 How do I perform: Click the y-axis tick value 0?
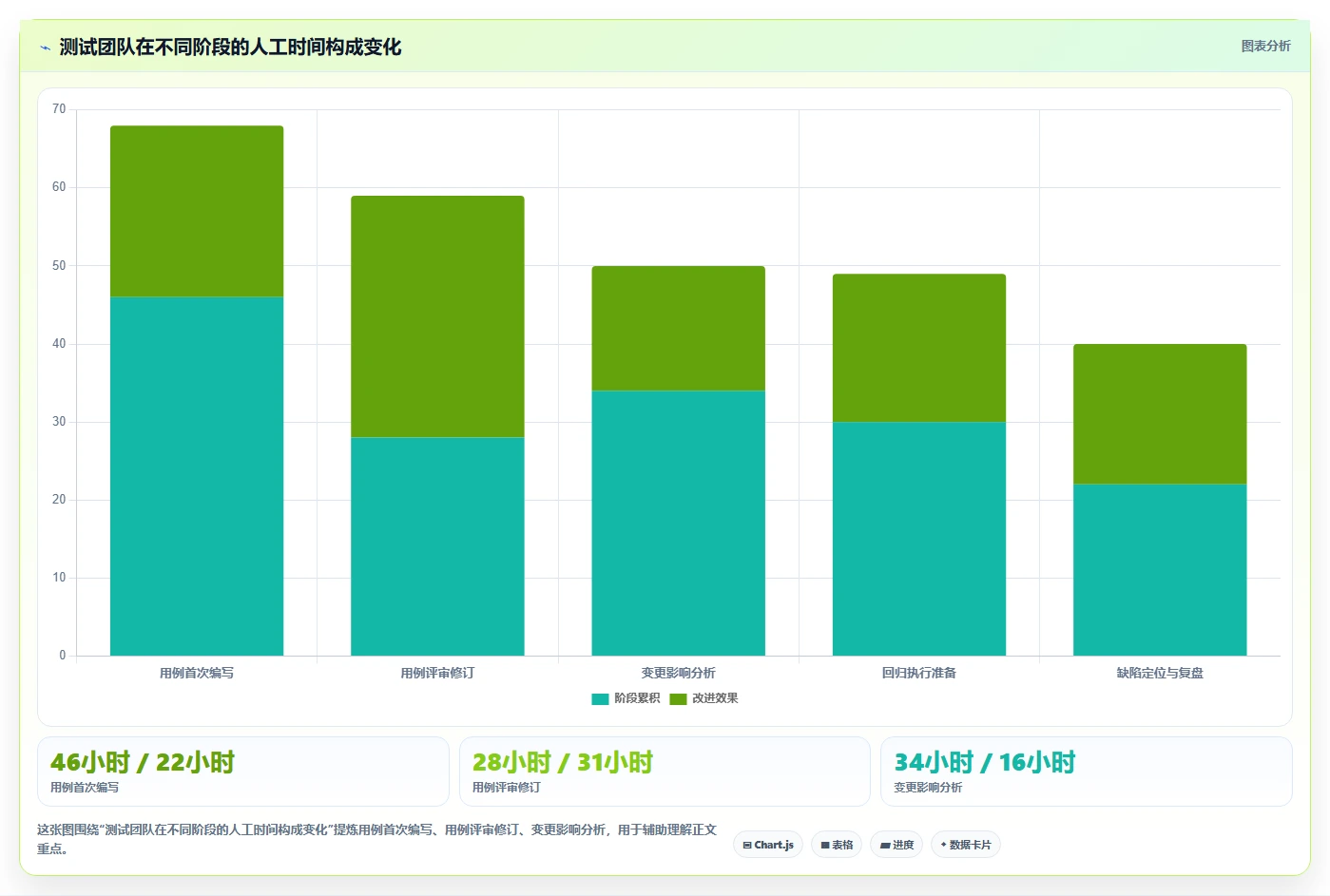63,656
